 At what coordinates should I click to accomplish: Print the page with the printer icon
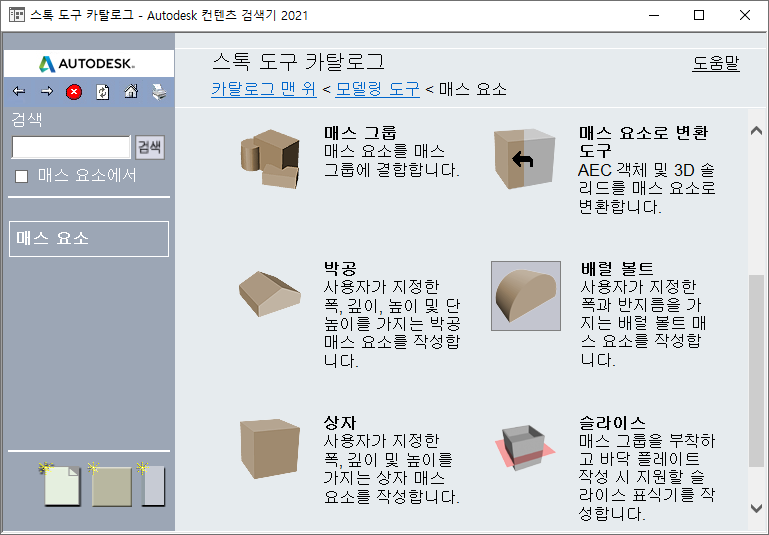[159, 92]
